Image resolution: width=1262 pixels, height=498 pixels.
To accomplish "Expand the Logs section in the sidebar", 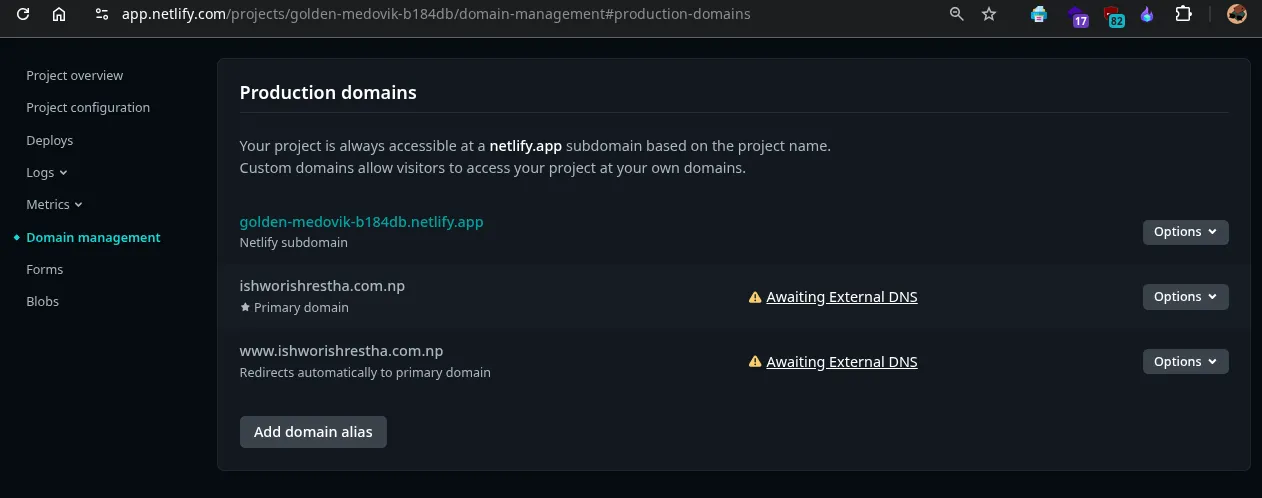I will coord(46,172).
